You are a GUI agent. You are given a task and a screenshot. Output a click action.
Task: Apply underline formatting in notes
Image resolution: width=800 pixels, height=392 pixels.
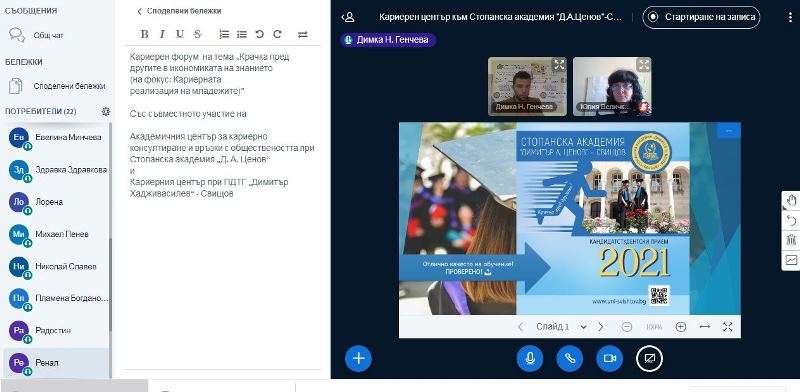click(x=180, y=34)
